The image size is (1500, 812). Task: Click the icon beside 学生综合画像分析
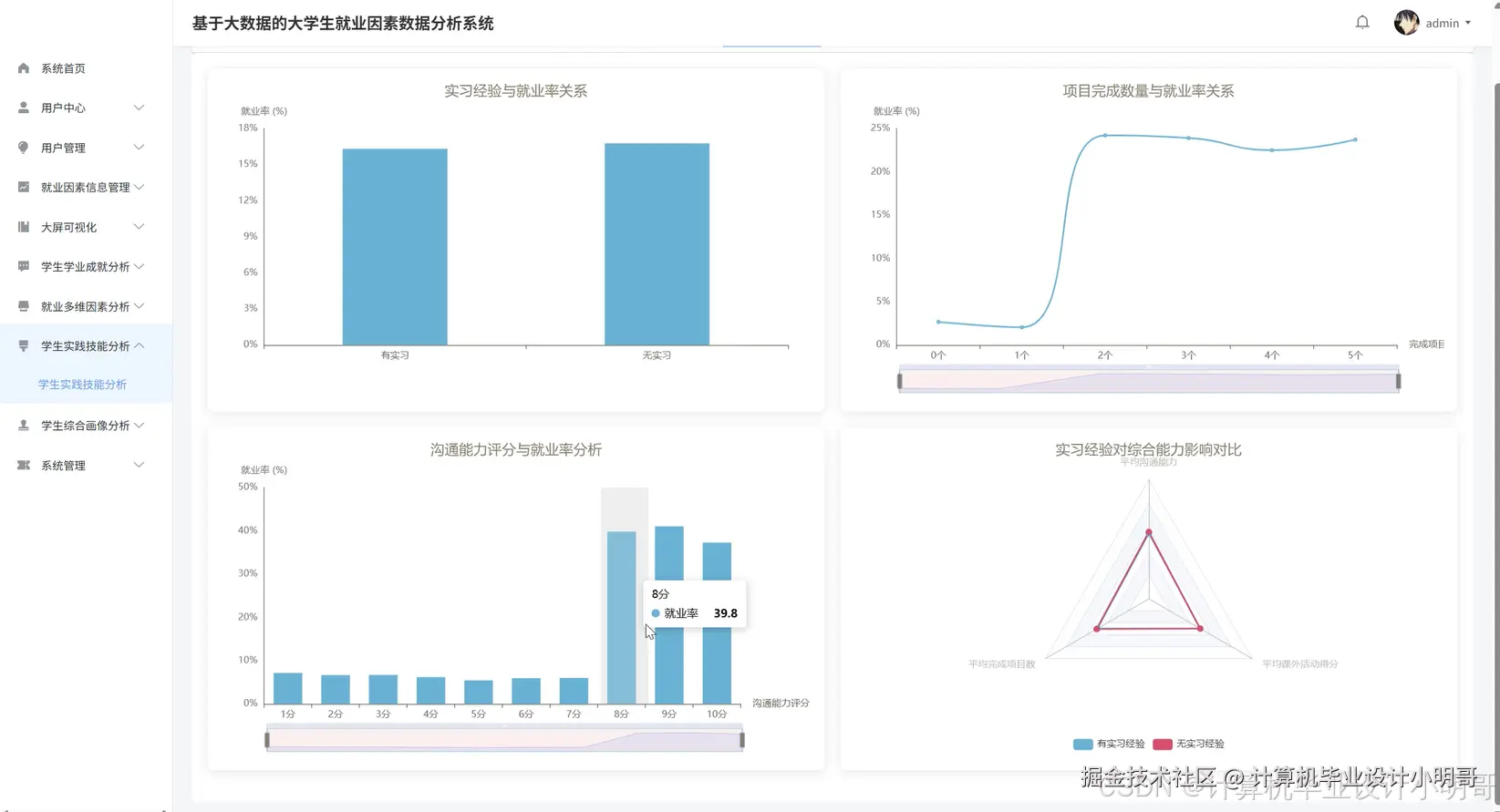click(x=24, y=426)
